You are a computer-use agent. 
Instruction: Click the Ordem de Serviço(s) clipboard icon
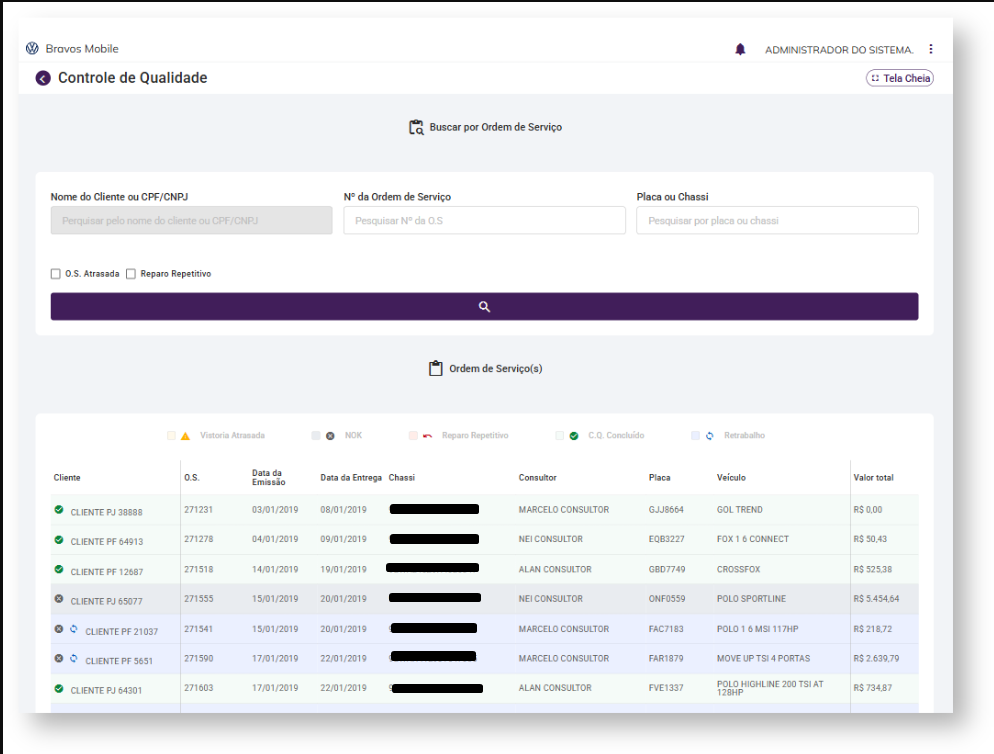pyautogui.click(x=436, y=368)
